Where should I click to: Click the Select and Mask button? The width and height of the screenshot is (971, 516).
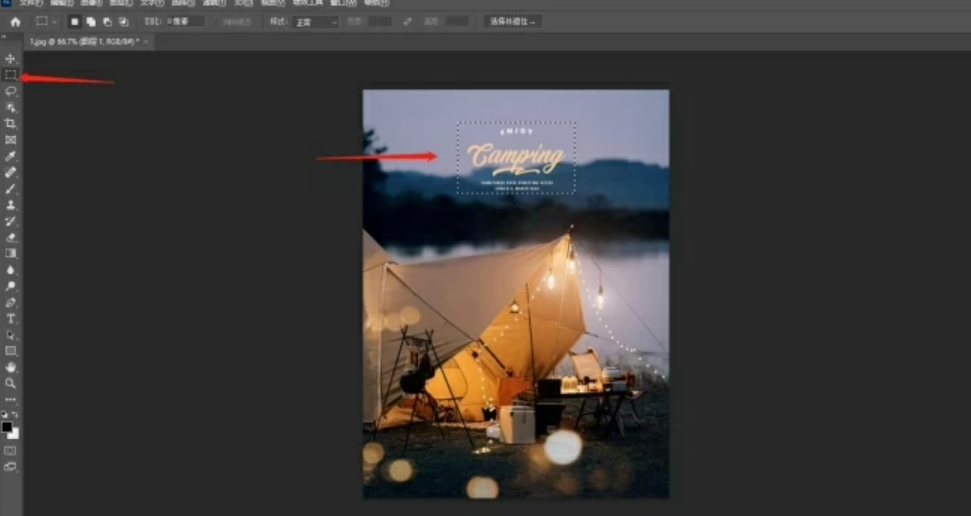point(513,22)
